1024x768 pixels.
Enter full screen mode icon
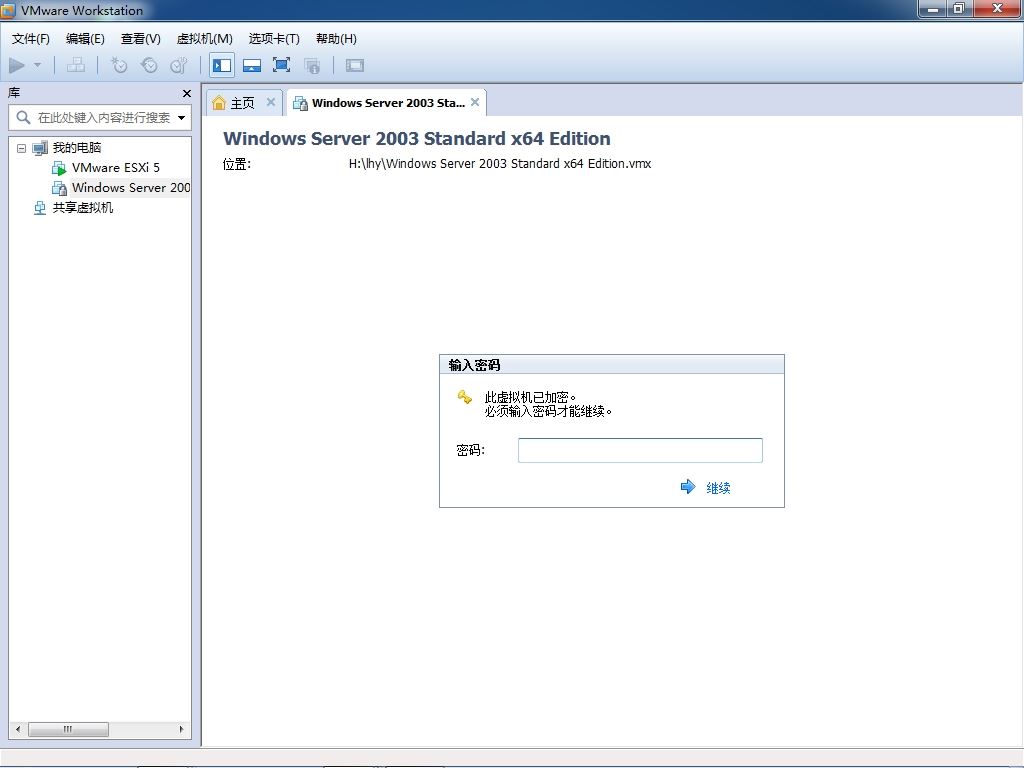click(x=281, y=65)
